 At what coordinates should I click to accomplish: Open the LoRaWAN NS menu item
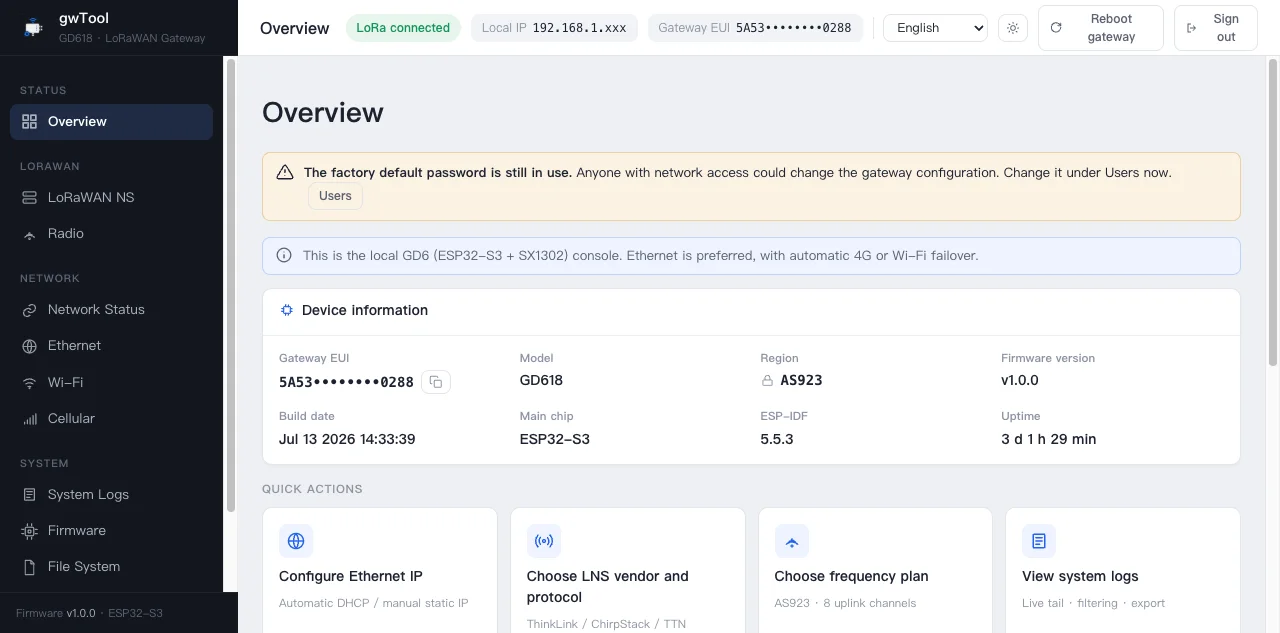(x=111, y=198)
